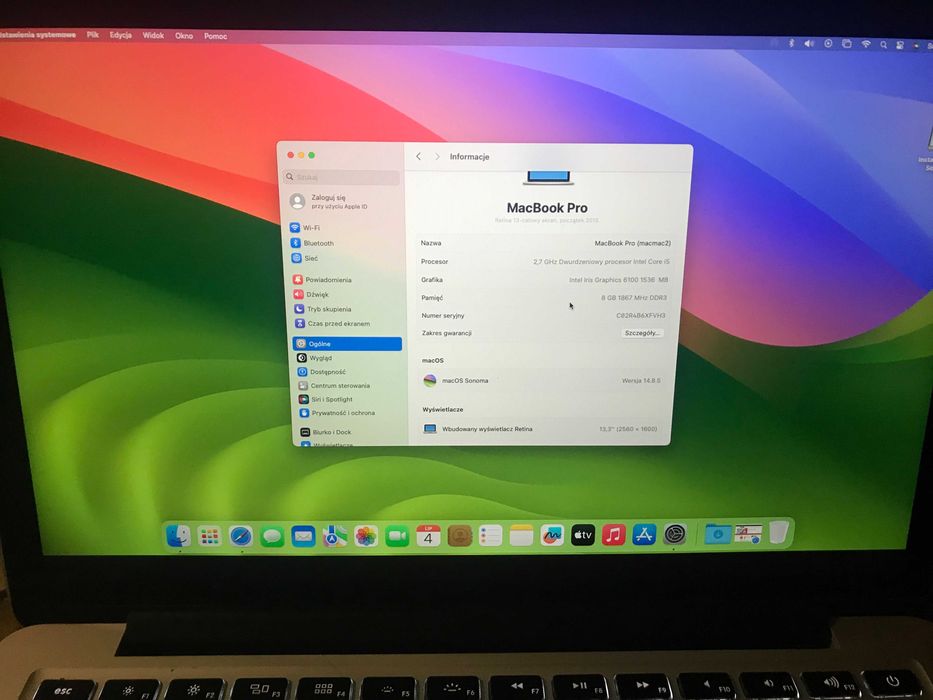This screenshot has width=933, height=700.
Task: Launch FaceTime from the Dock
Action: click(397, 537)
